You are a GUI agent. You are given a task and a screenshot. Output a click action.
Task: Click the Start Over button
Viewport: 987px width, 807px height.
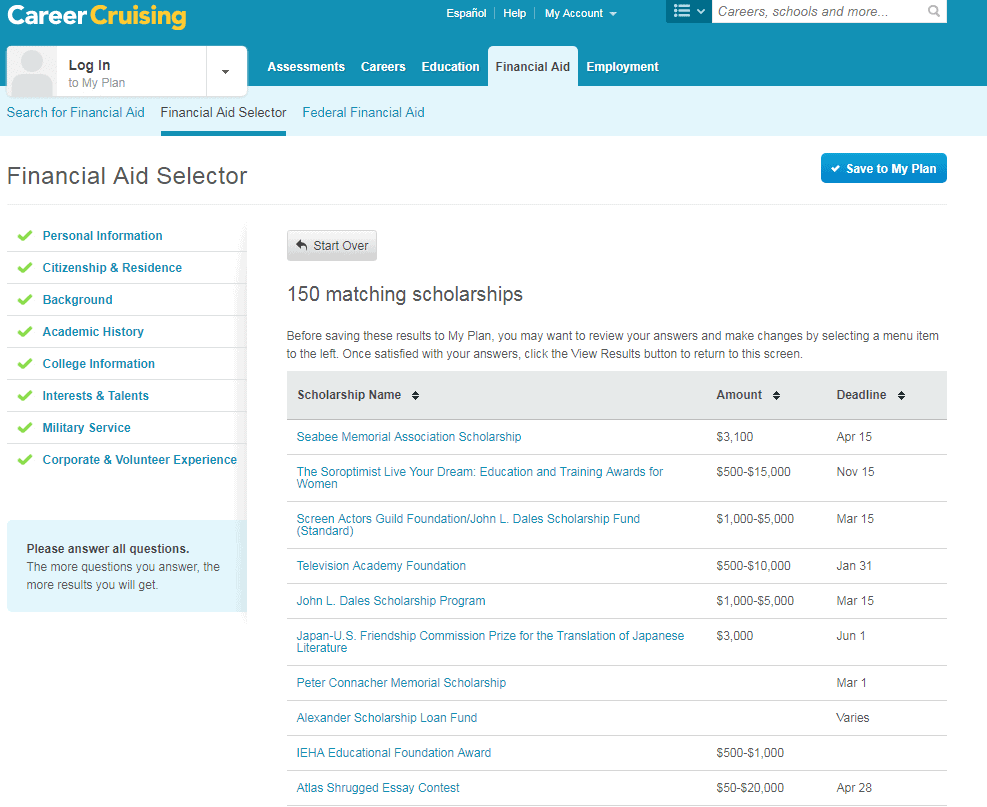pyautogui.click(x=332, y=245)
